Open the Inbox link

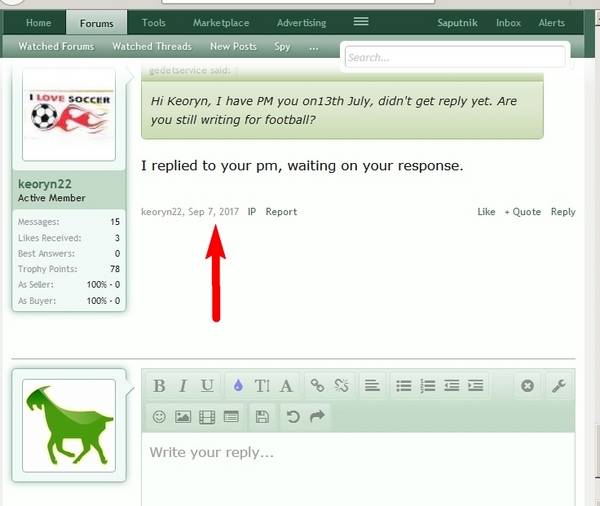[x=508, y=23]
